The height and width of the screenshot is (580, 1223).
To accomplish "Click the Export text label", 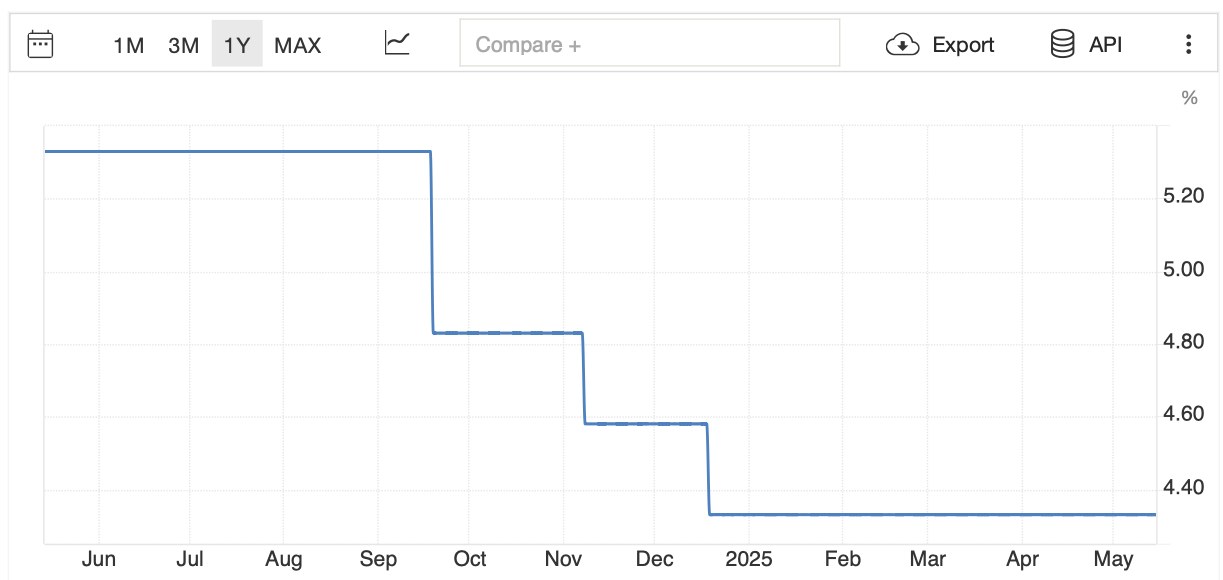I will point(963,45).
